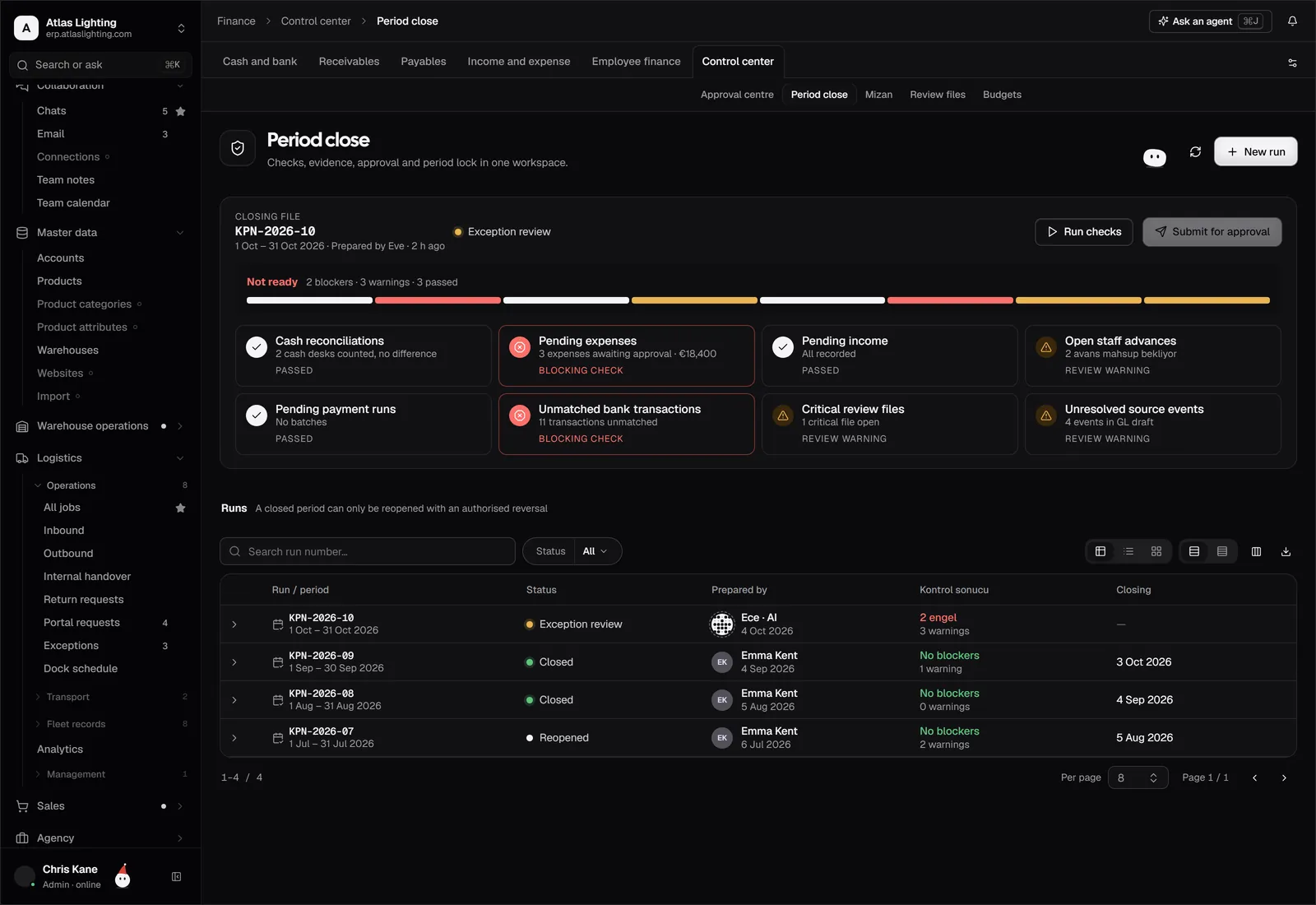Screen dimensions: 1316x905
Task: Open the Mizan sub-tab
Action: (878, 95)
